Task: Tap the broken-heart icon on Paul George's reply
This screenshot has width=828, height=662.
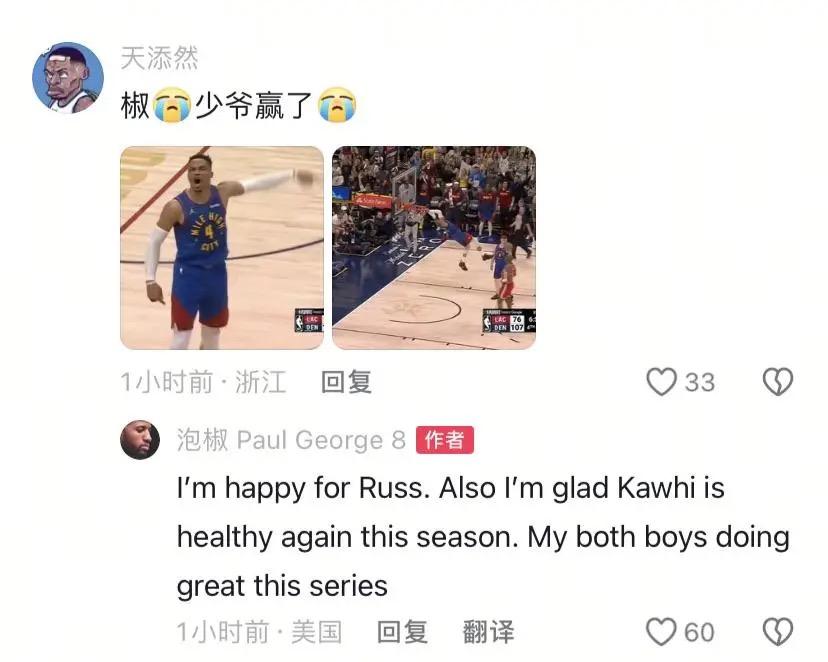Action: [x=777, y=632]
